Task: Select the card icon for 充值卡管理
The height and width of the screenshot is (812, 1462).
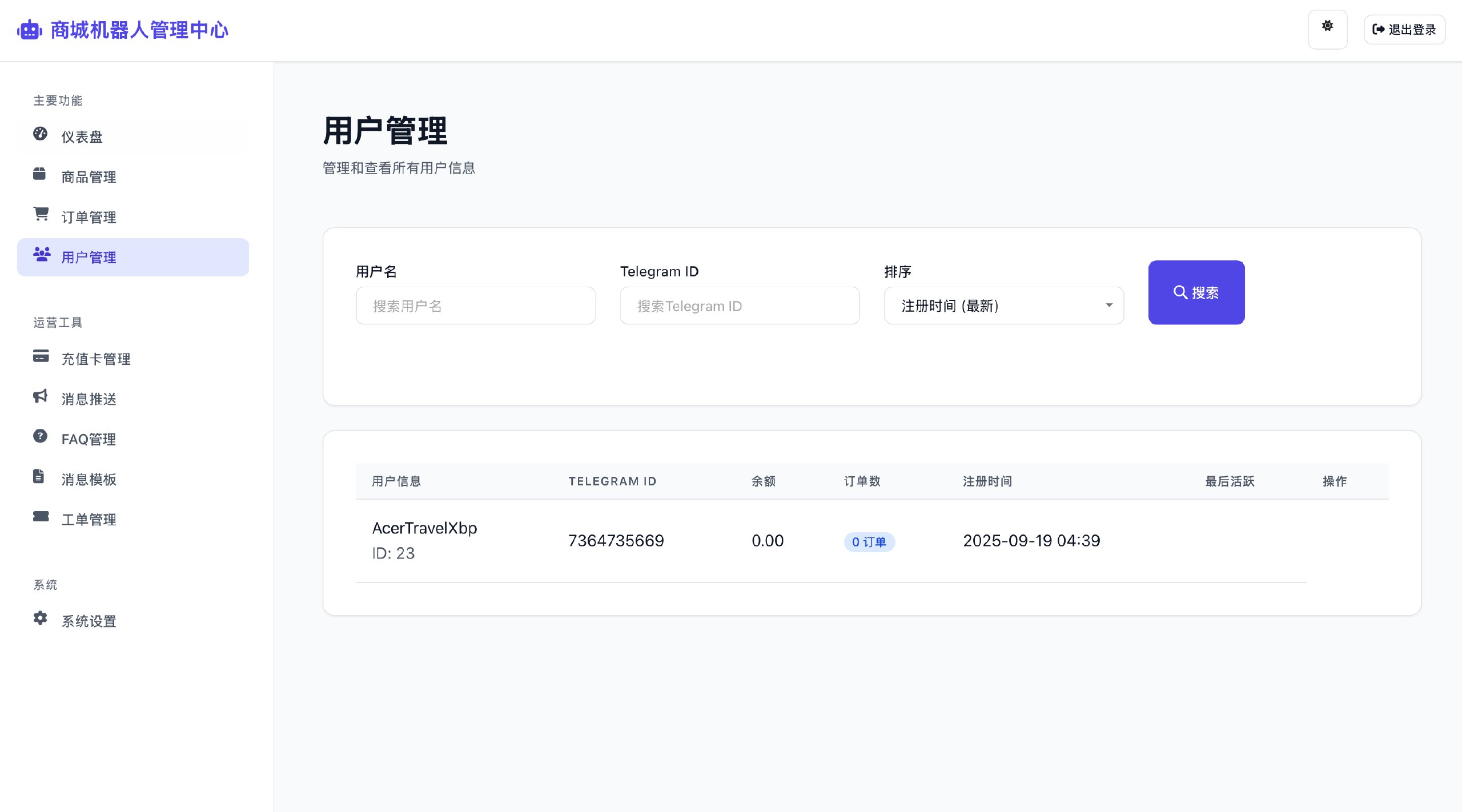Action: pos(40,357)
